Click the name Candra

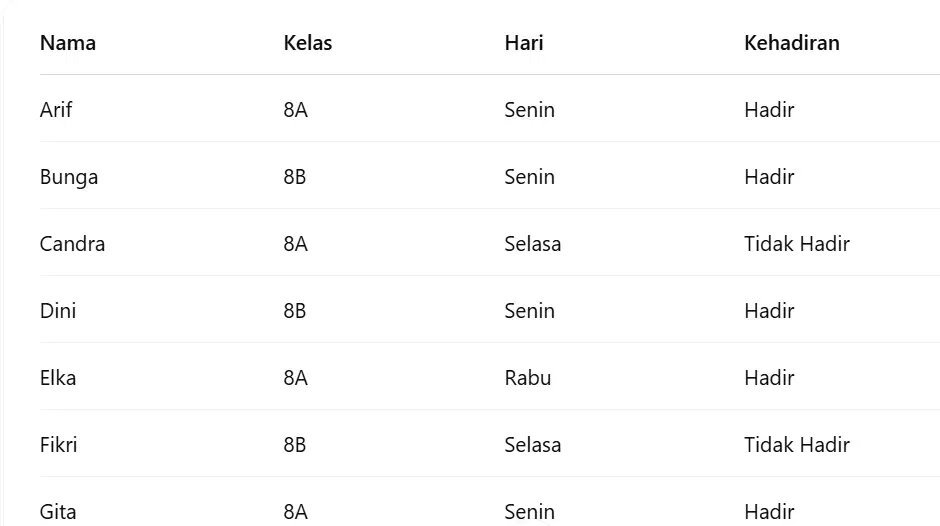coord(73,244)
